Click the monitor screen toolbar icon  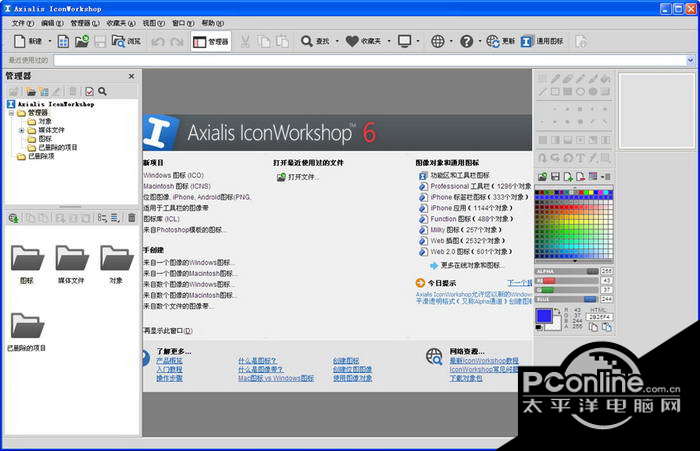[x=404, y=42]
